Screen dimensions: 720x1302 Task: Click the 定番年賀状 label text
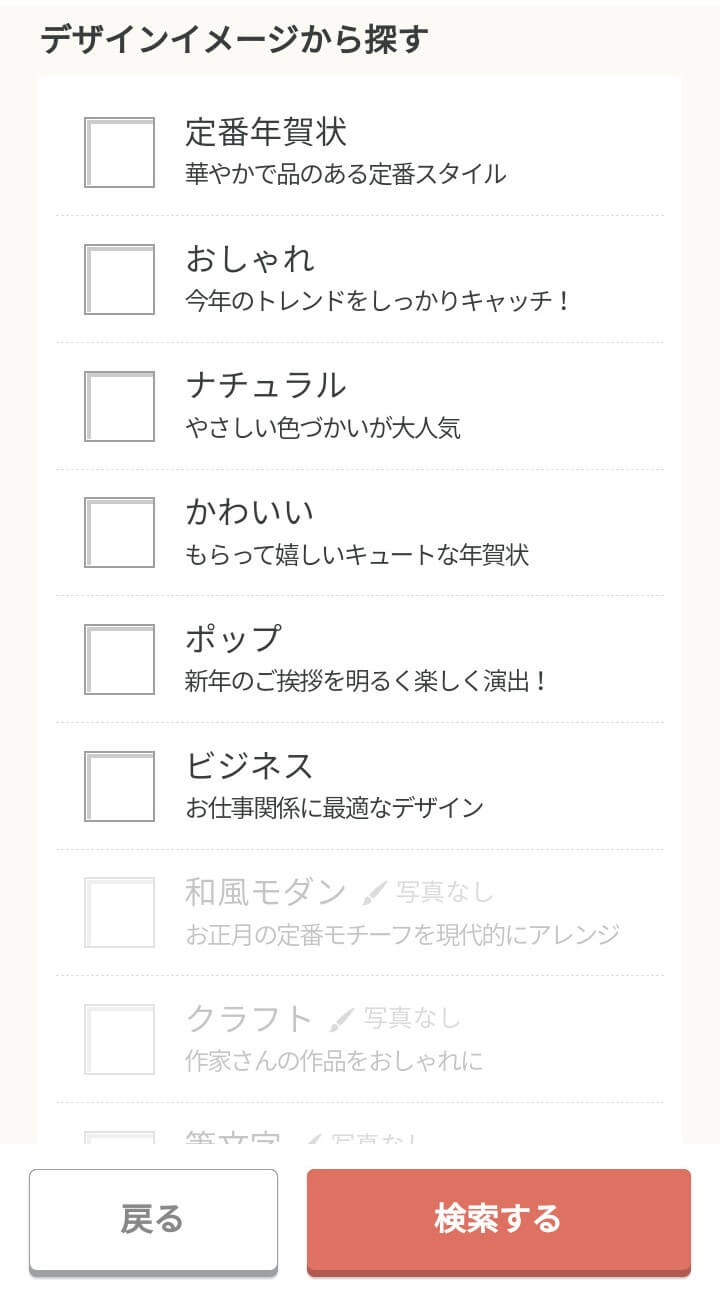click(x=266, y=132)
